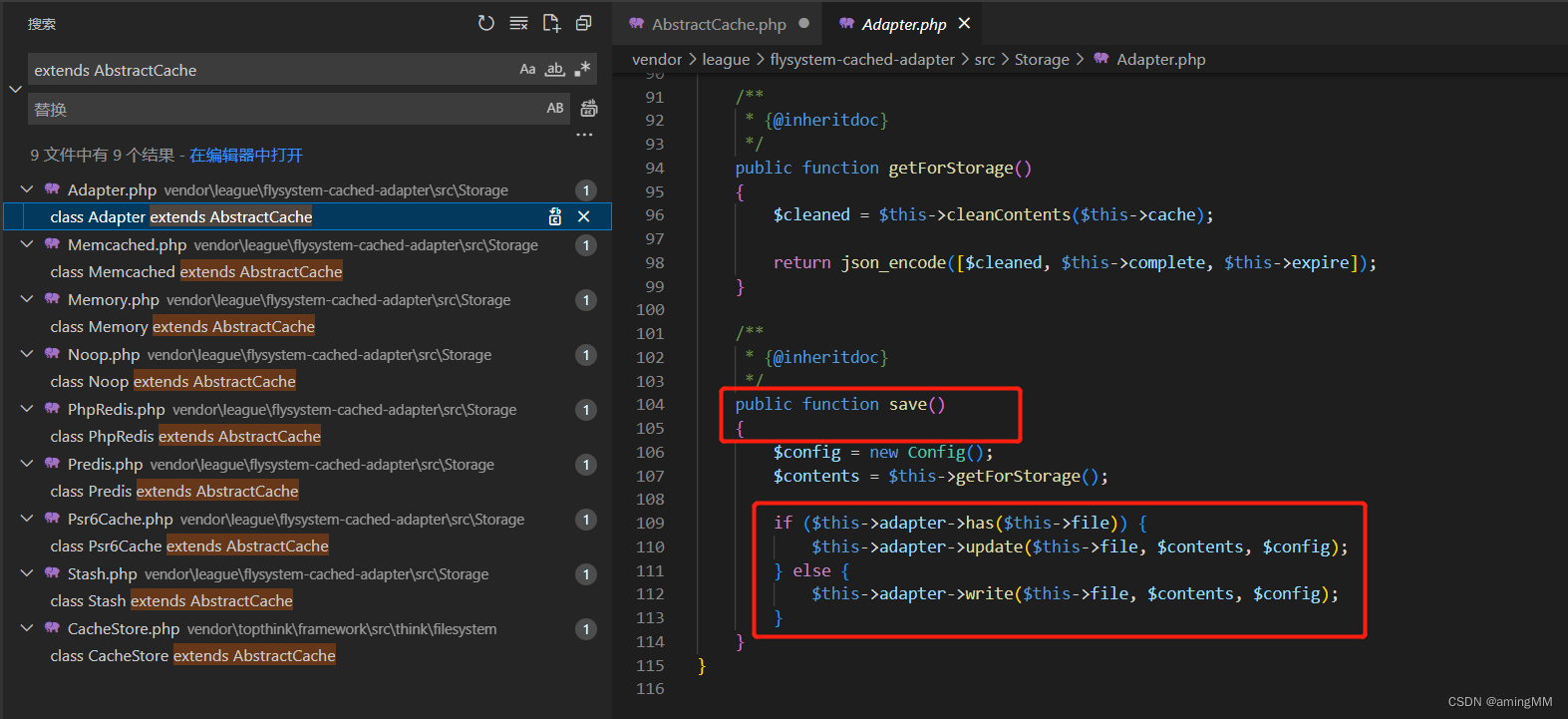Replace match in class Adapter row
Viewport: 1568px width, 719px height.
coord(555,216)
